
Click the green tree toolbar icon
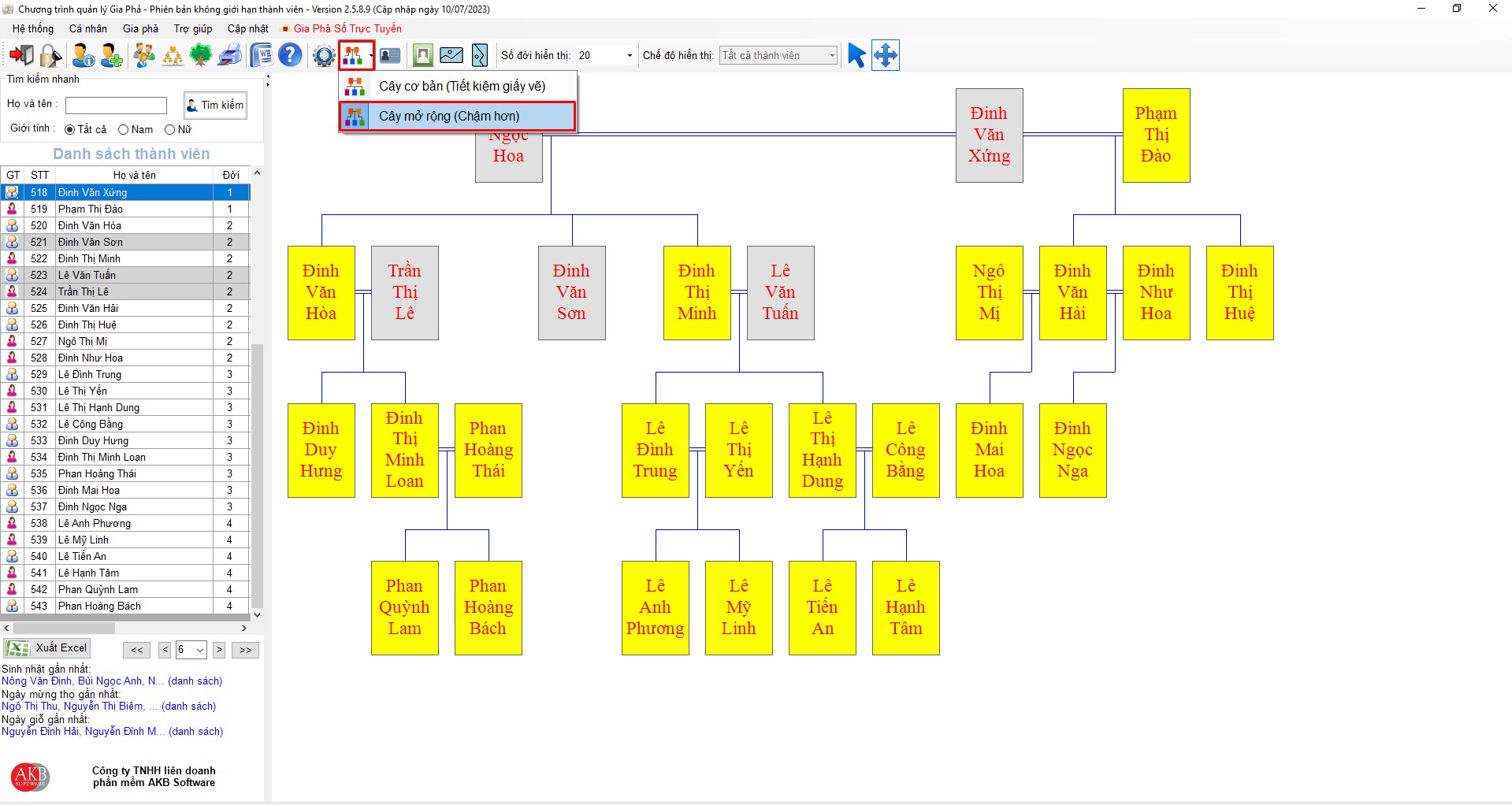click(201, 55)
